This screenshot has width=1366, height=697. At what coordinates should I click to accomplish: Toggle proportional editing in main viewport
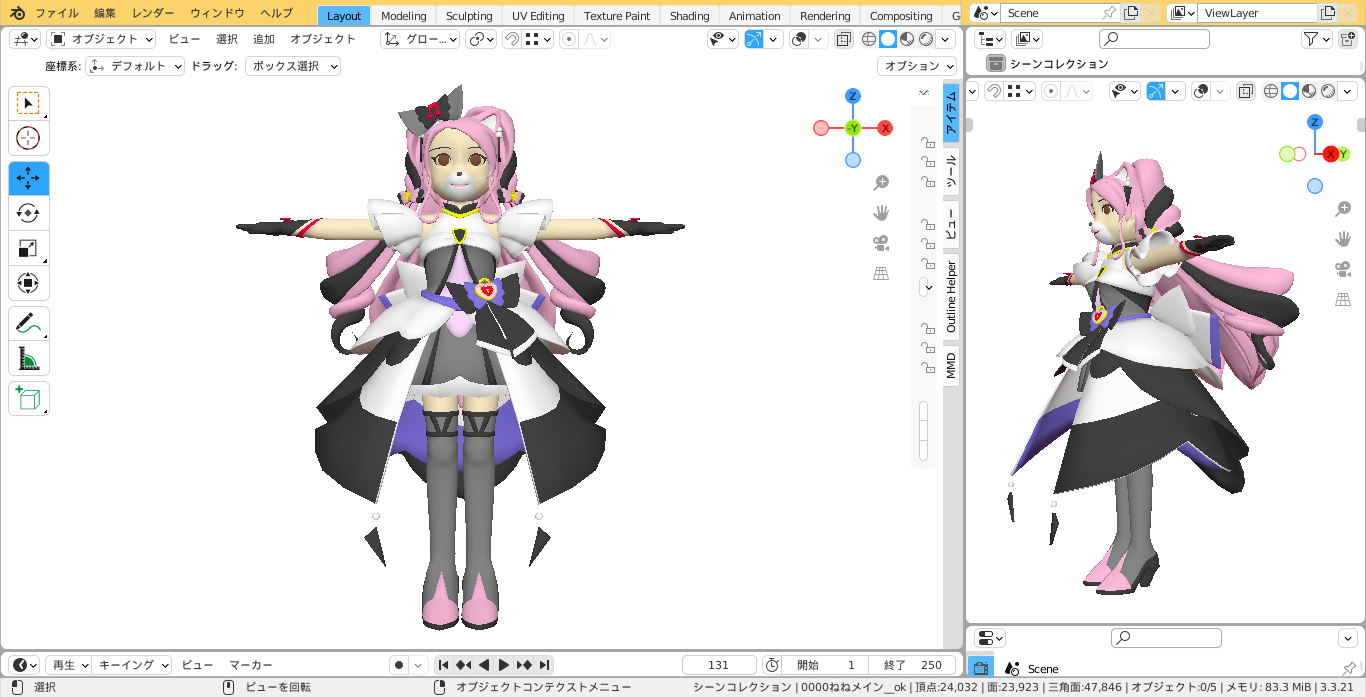click(569, 39)
